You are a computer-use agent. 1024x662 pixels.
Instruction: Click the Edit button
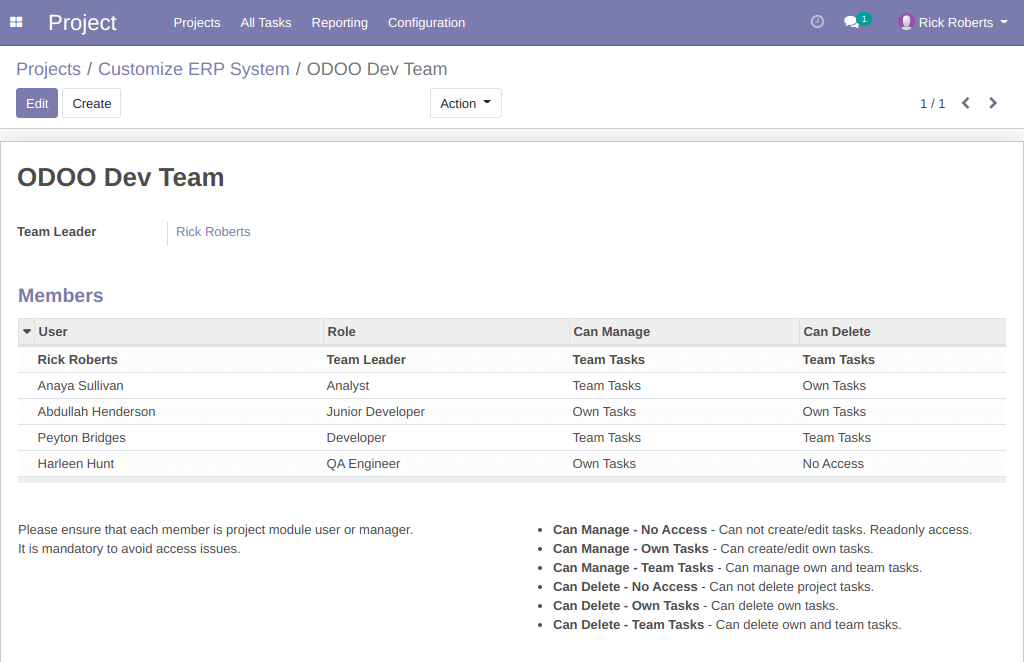[x=36, y=102]
